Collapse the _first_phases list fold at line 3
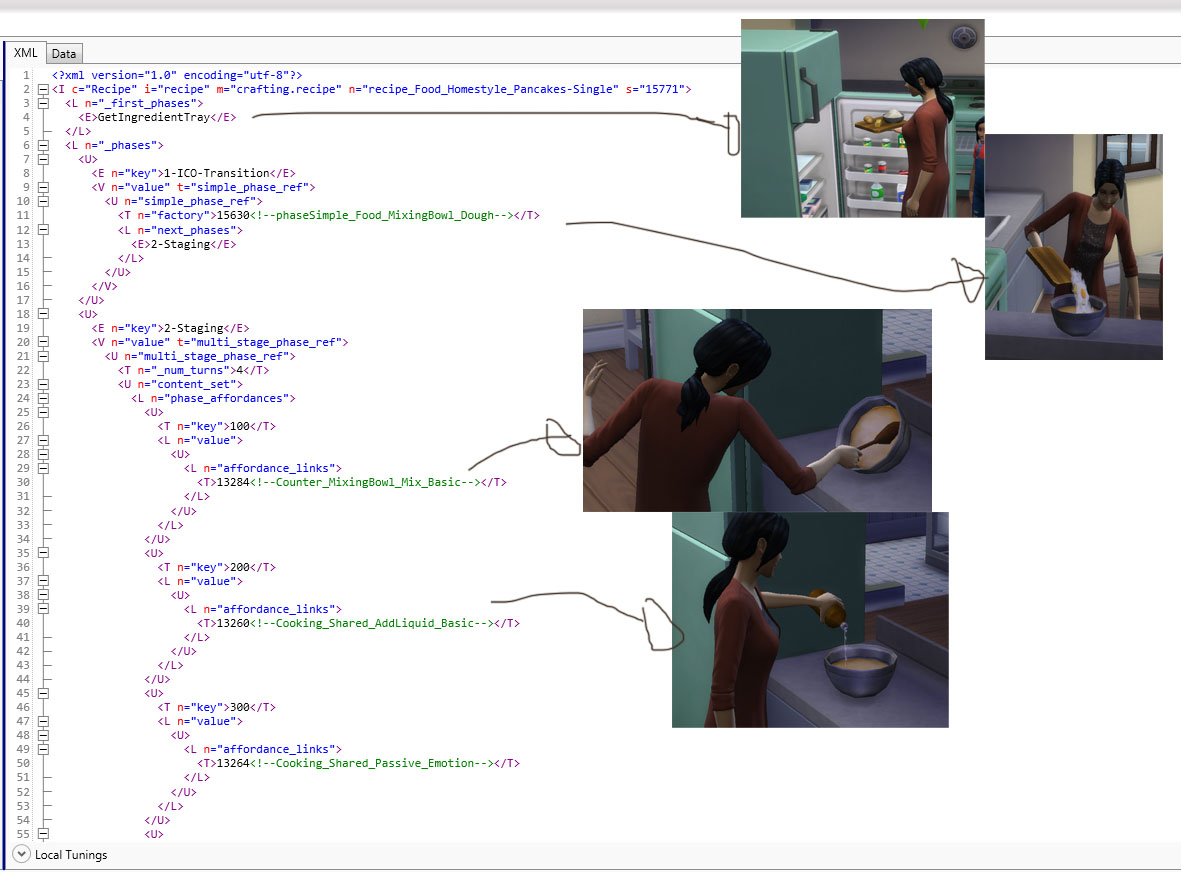 click(x=44, y=103)
